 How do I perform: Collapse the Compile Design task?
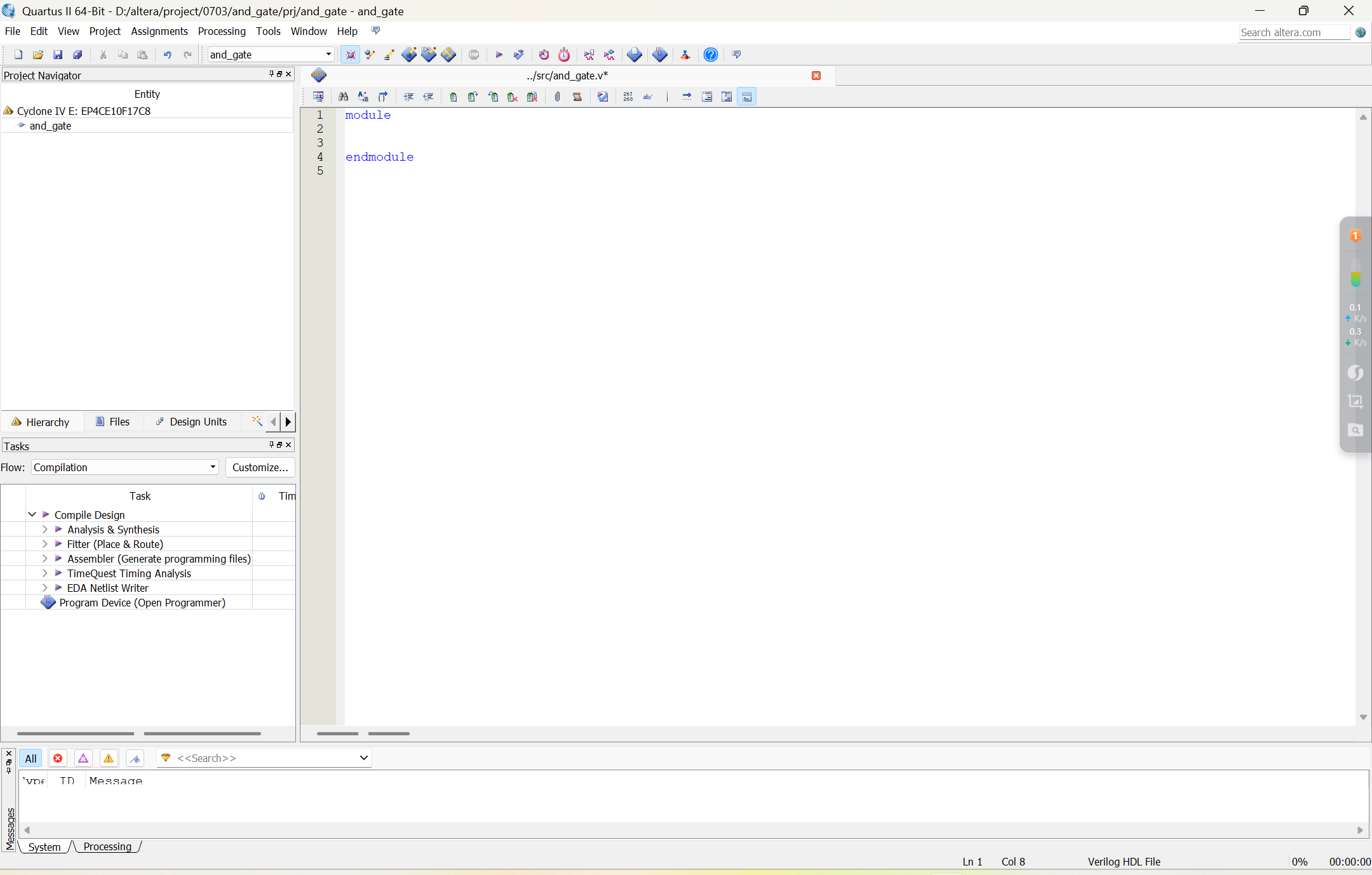pos(32,514)
